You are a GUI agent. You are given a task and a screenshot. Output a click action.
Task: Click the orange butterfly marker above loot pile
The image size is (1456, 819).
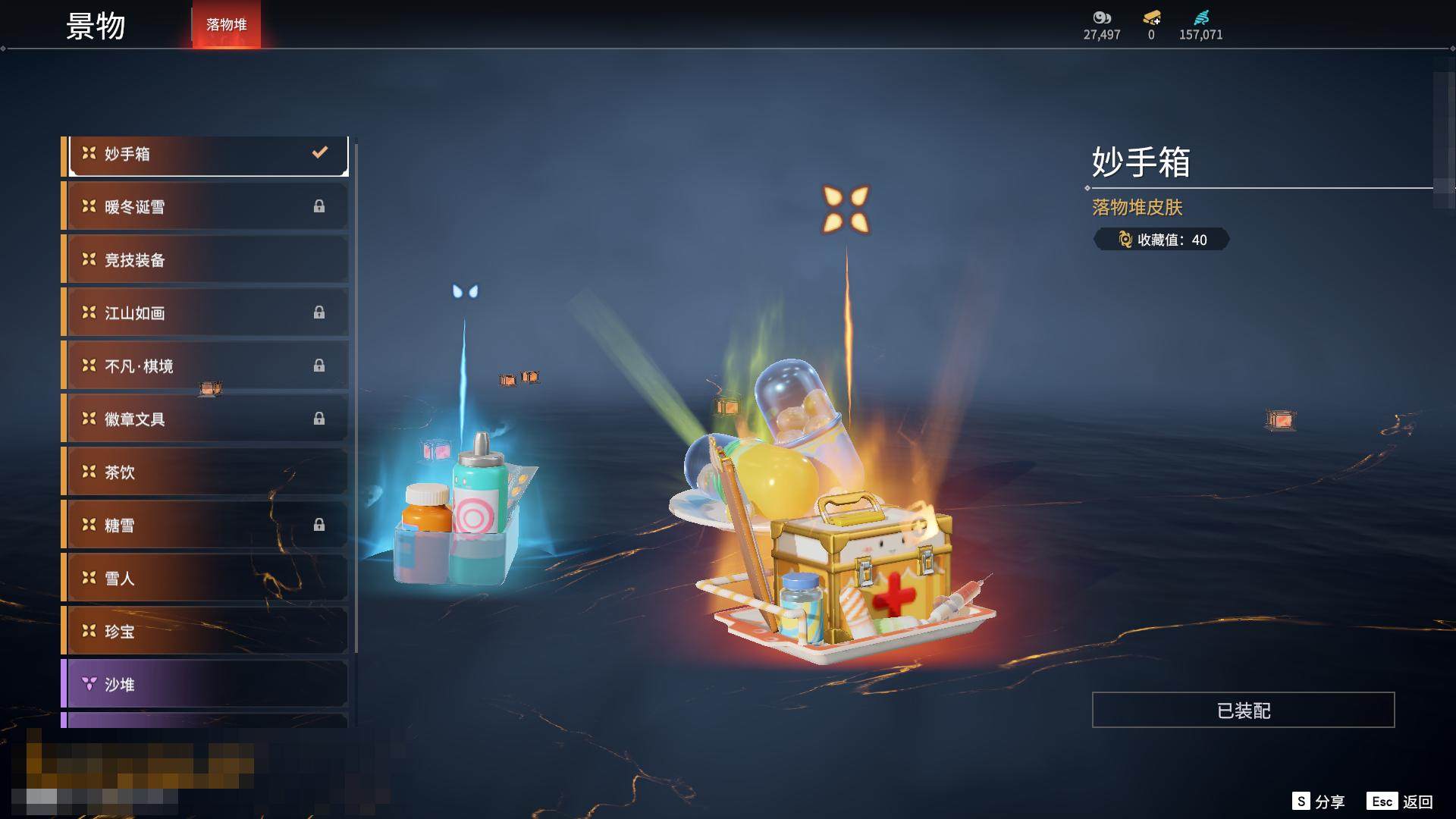846,209
